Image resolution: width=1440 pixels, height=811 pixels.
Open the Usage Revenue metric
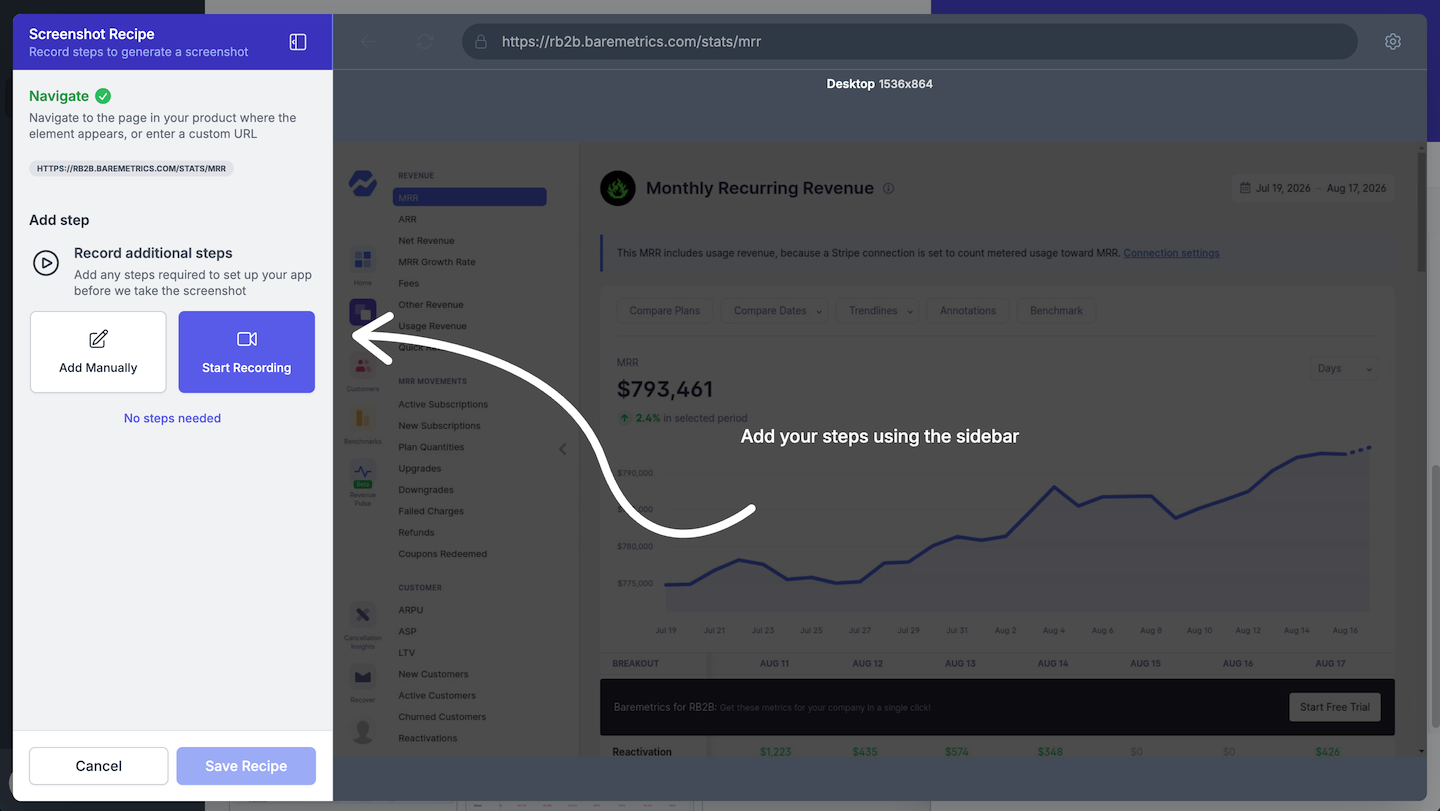[432, 326]
